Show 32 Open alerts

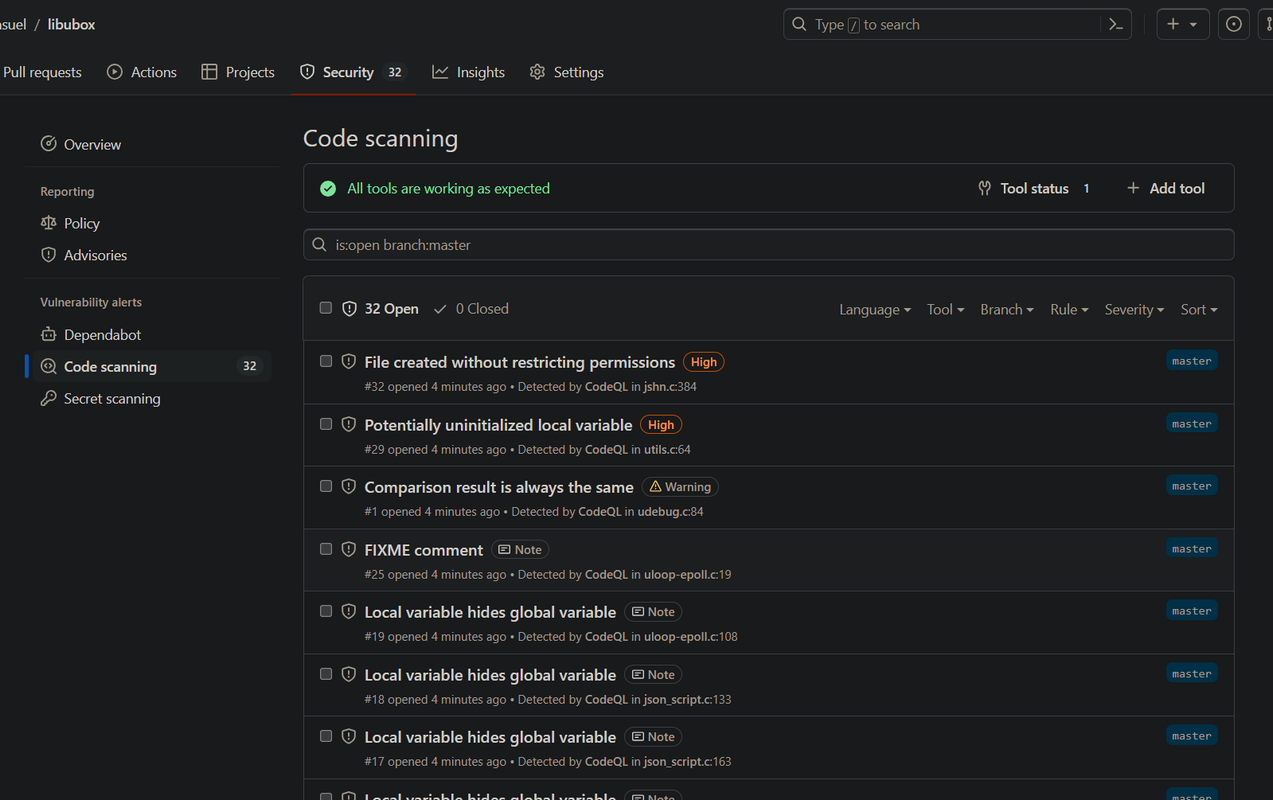coord(380,309)
